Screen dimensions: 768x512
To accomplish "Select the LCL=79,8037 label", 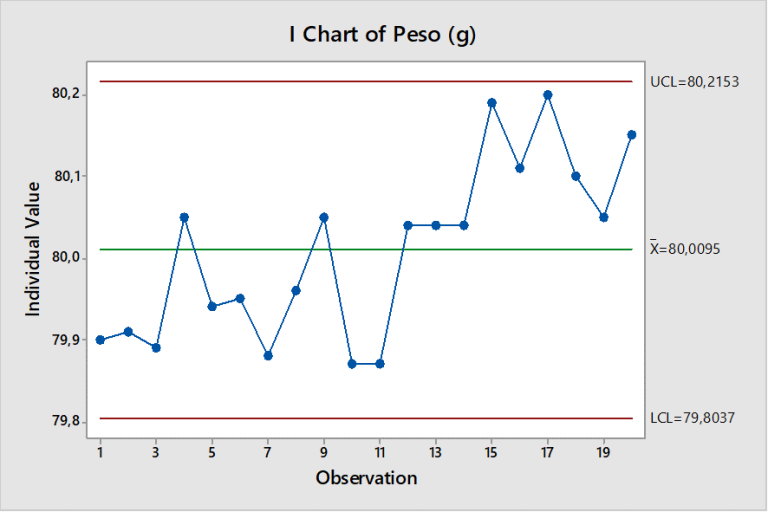I will tap(693, 417).
